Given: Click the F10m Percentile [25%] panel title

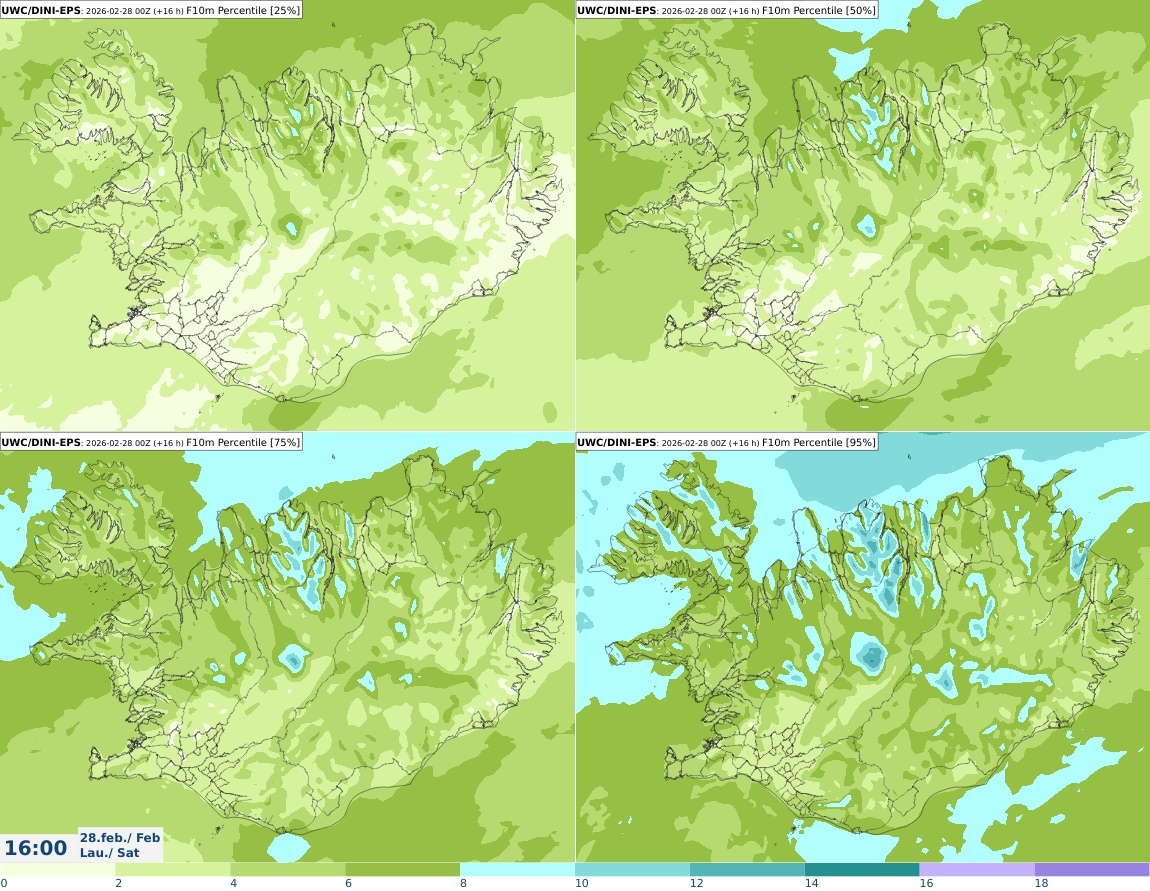Looking at the screenshot, I should pos(151,10).
